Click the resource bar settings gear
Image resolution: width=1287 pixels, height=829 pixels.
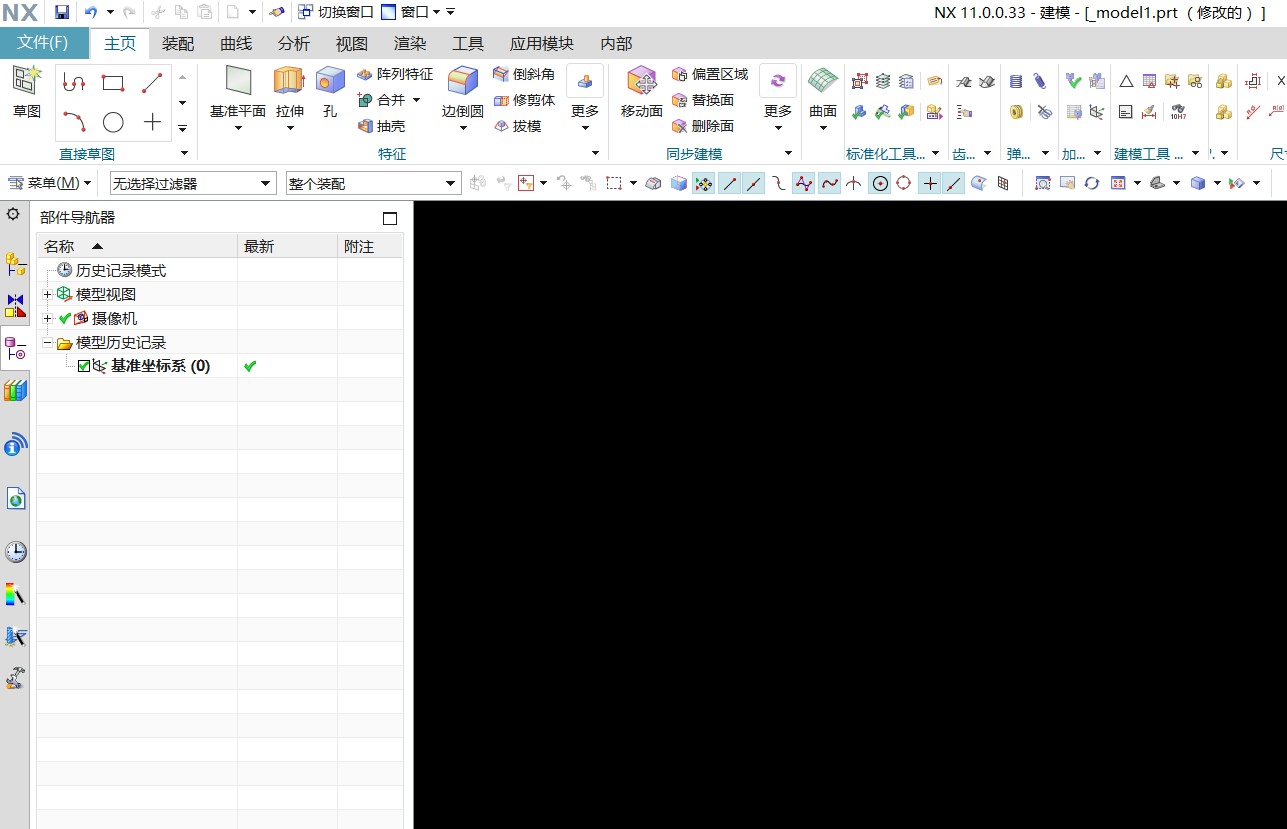coord(13,214)
